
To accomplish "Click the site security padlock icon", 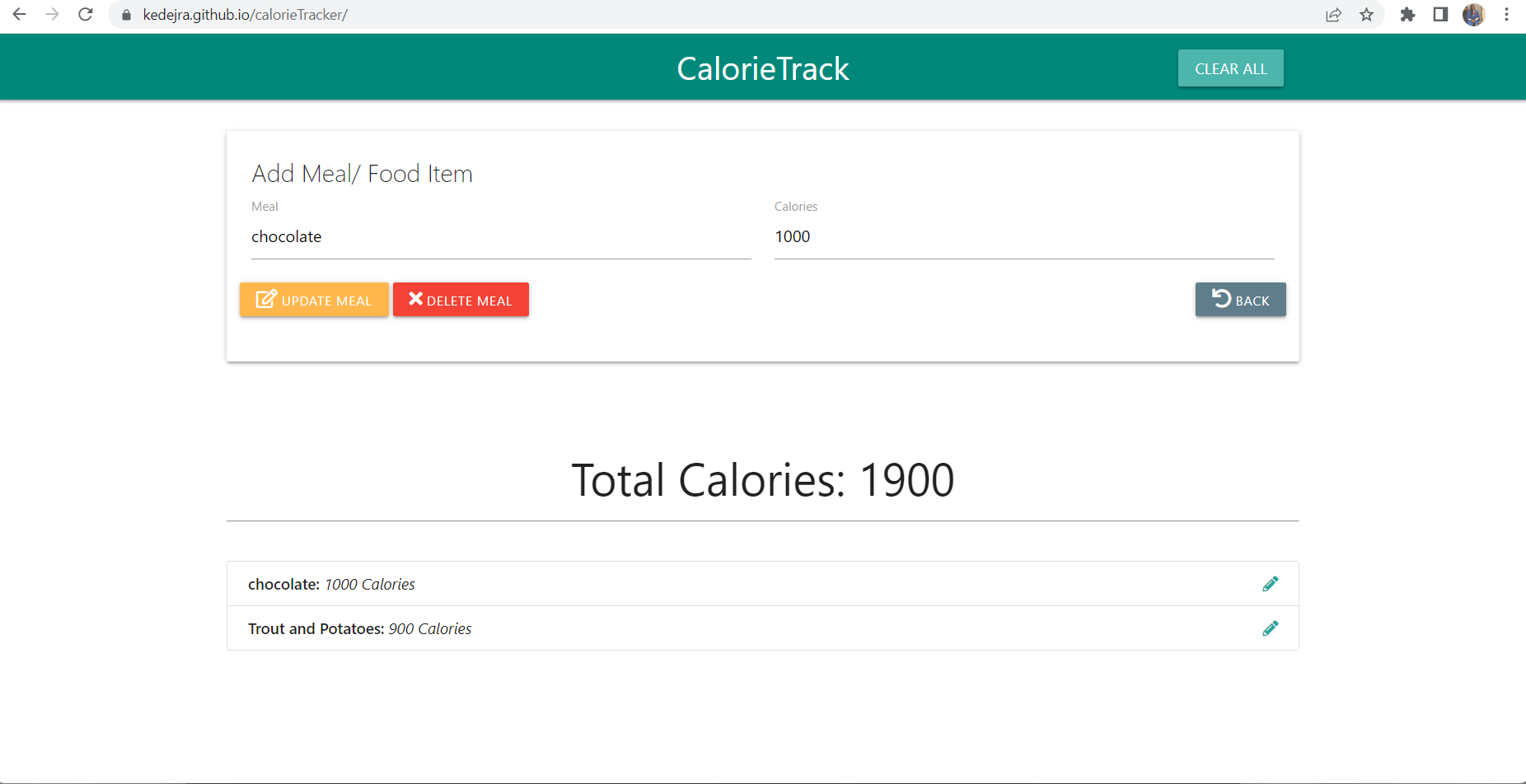I will point(125,14).
